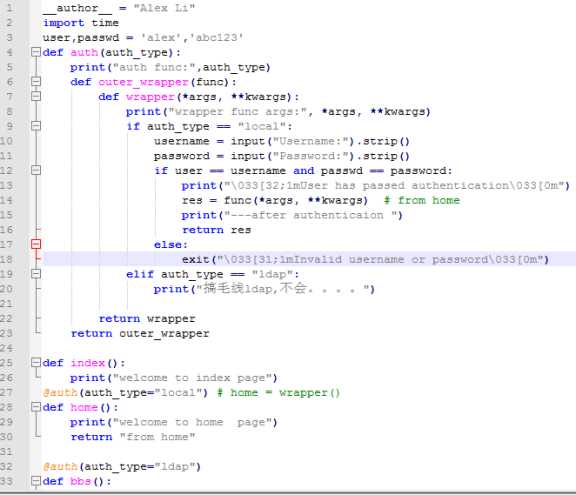The height and width of the screenshot is (495, 576).
Task: Click line number 1 in the gutter
Action: (x=10, y=8)
